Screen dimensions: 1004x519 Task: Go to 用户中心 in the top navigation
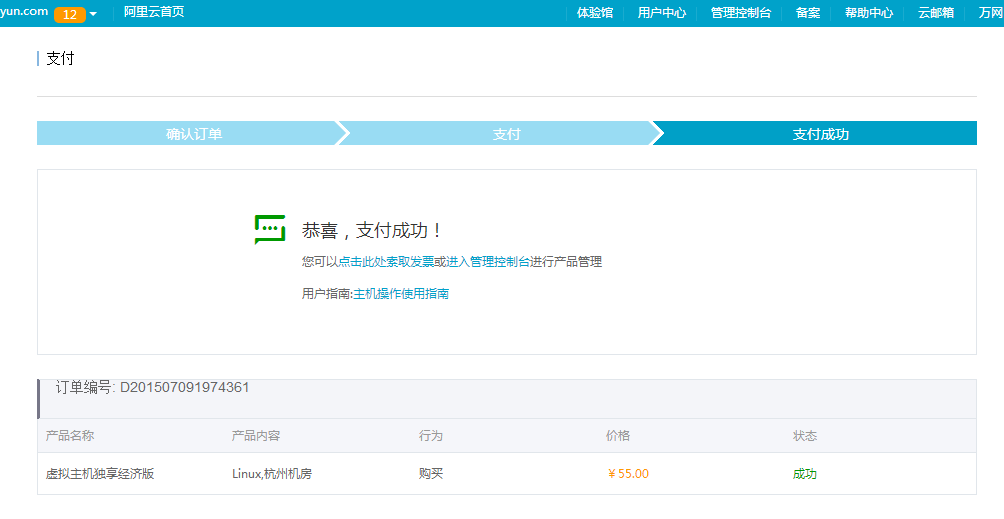tap(662, 13)
